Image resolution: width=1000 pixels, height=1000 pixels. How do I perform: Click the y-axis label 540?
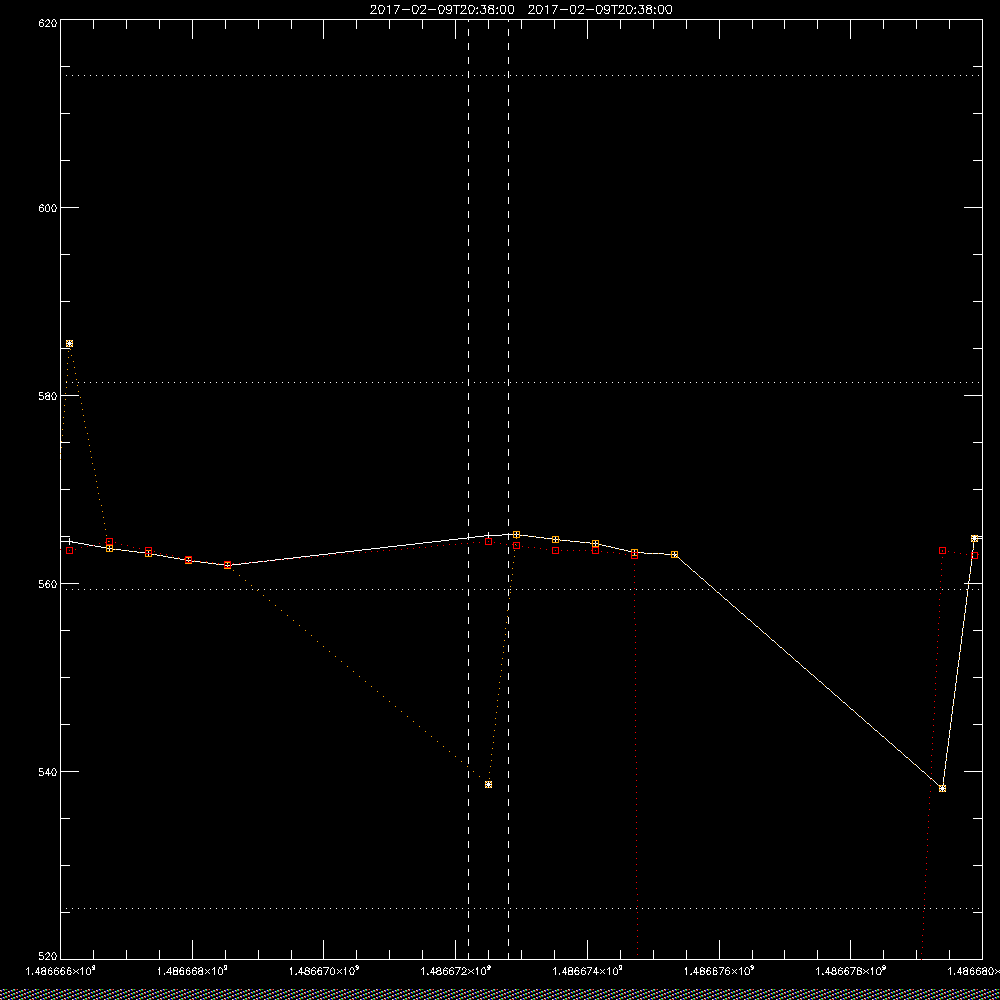coord(49,772)
